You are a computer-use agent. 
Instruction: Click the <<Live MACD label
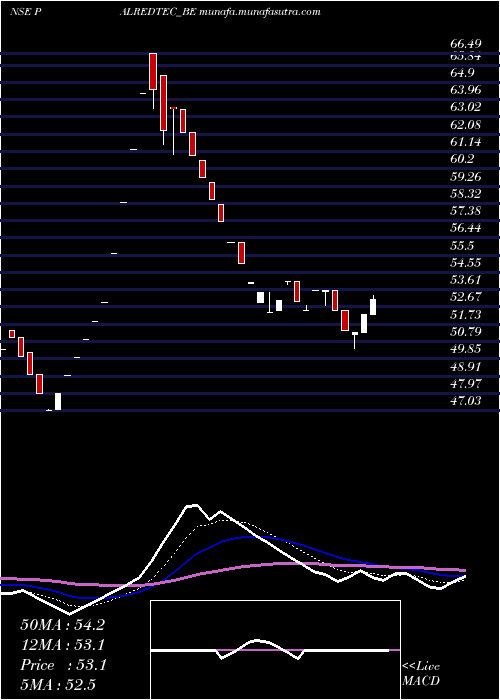[421, 673]
